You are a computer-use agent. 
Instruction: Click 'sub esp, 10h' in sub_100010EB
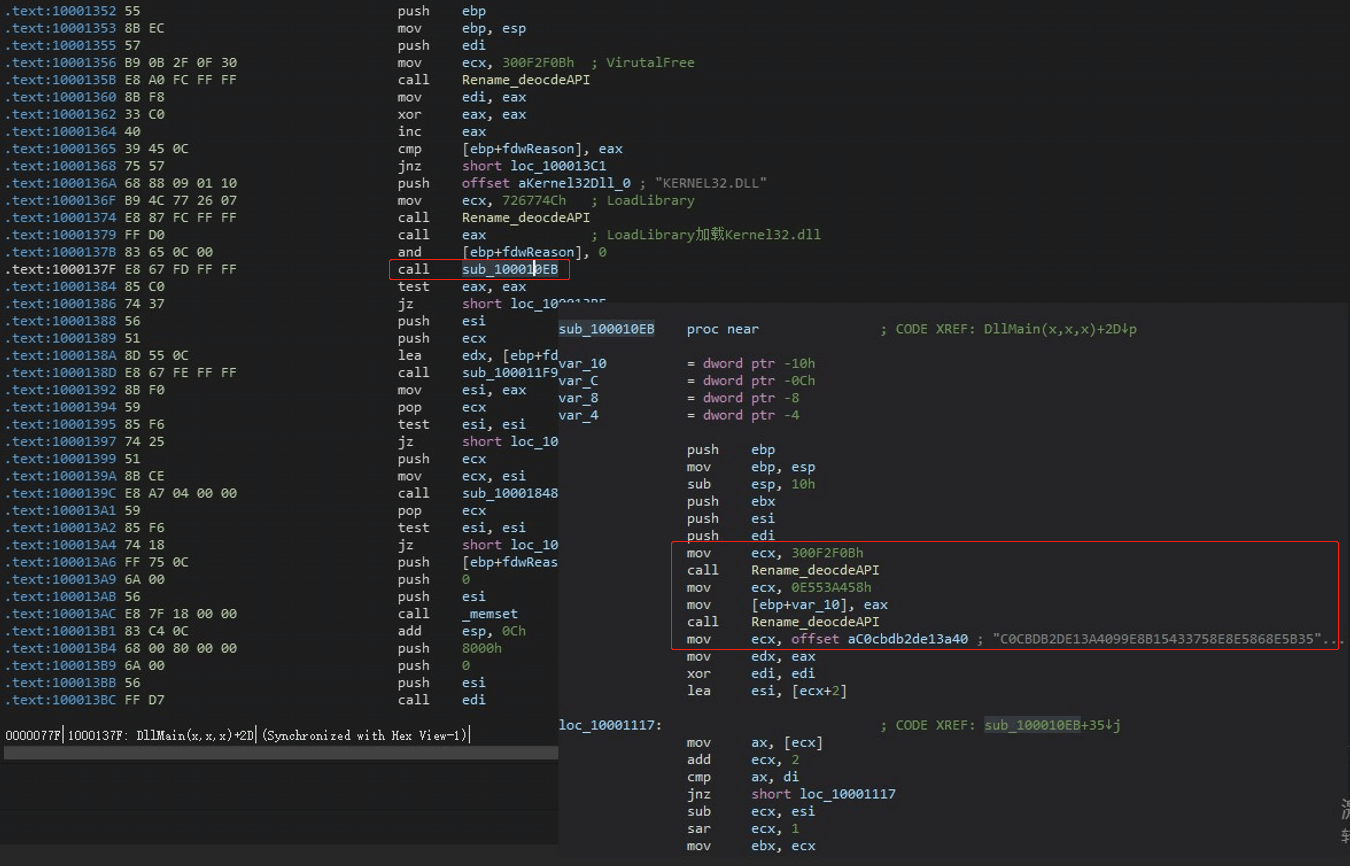pos(751,484)
